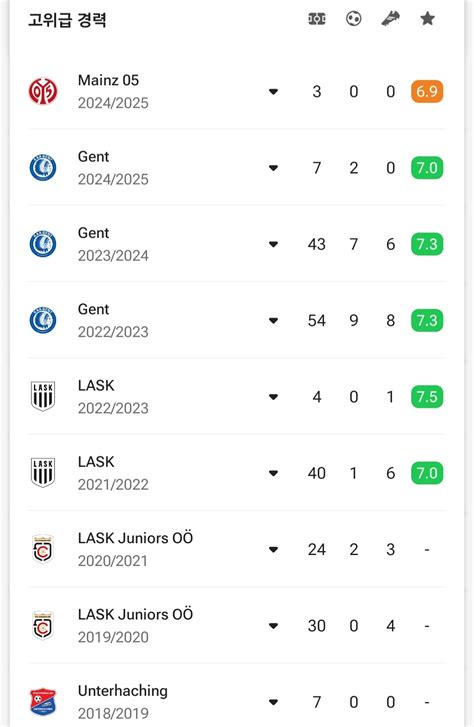Click the goals soccer ball icon
The image size is (474, 727).
(x=354, y=19)
